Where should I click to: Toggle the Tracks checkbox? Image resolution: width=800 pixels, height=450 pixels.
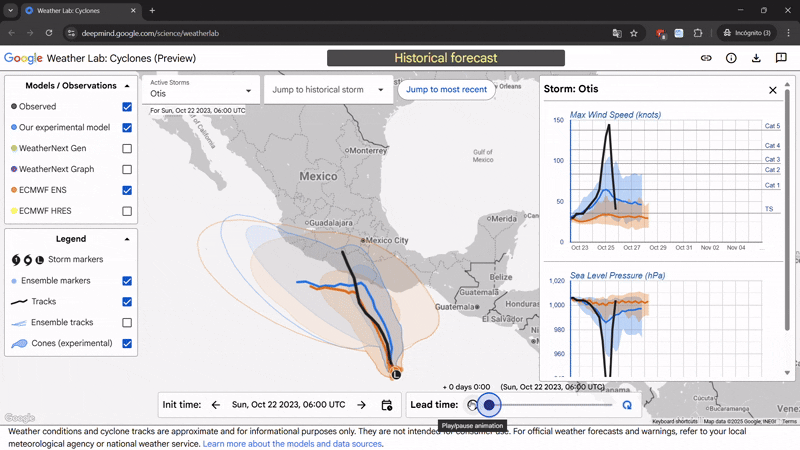tap(127, 302)
